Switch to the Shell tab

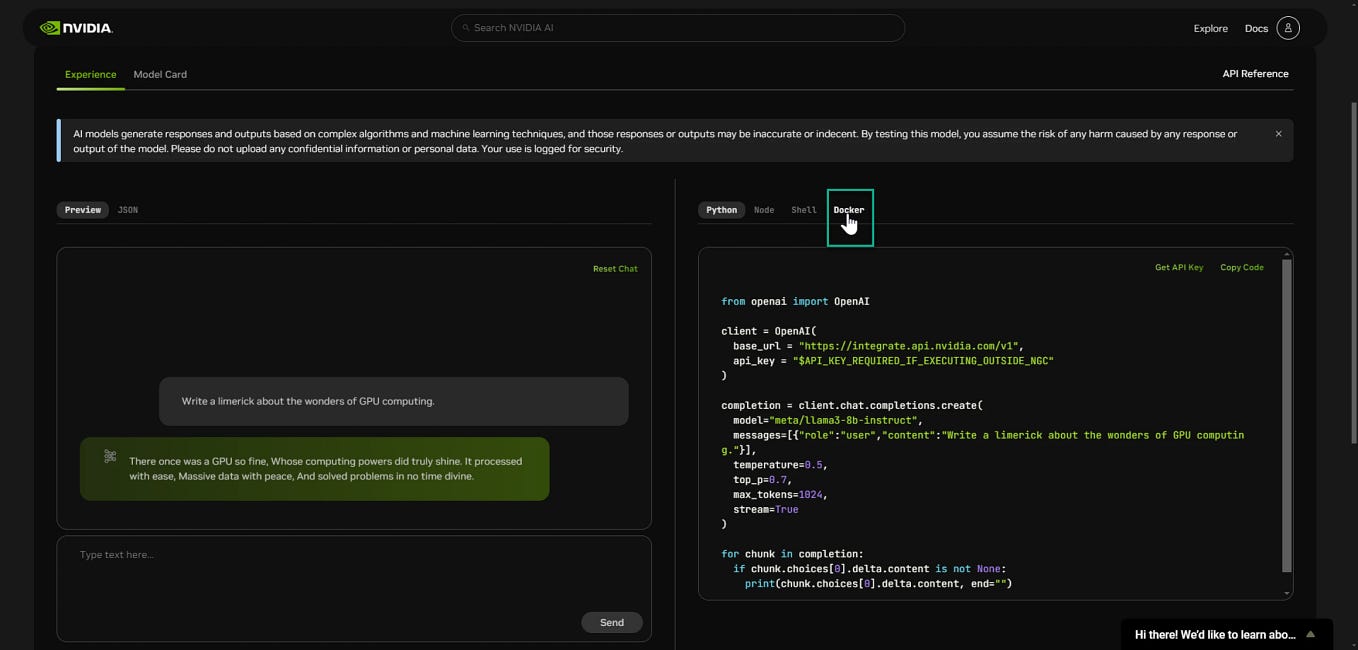pos(803,210)
